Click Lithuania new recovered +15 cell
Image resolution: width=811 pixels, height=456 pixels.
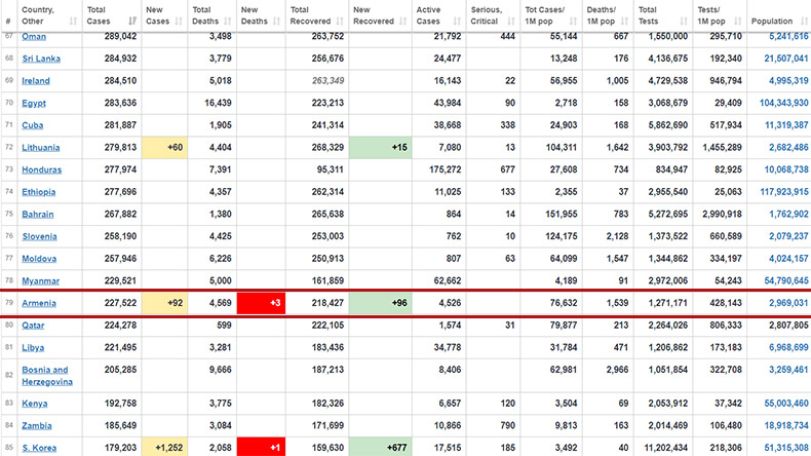pyautogui.click(x=380, y=148)
